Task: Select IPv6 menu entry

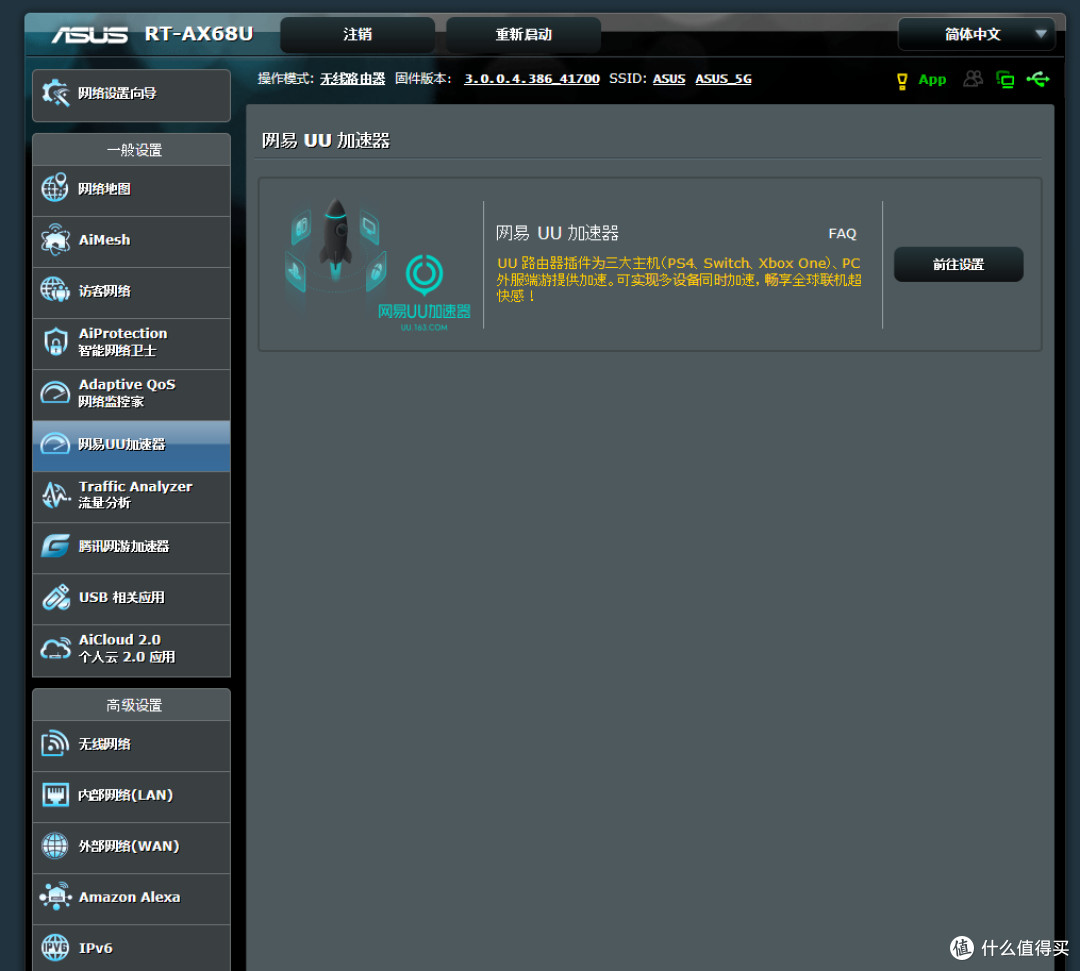Action: pos(131,948)
